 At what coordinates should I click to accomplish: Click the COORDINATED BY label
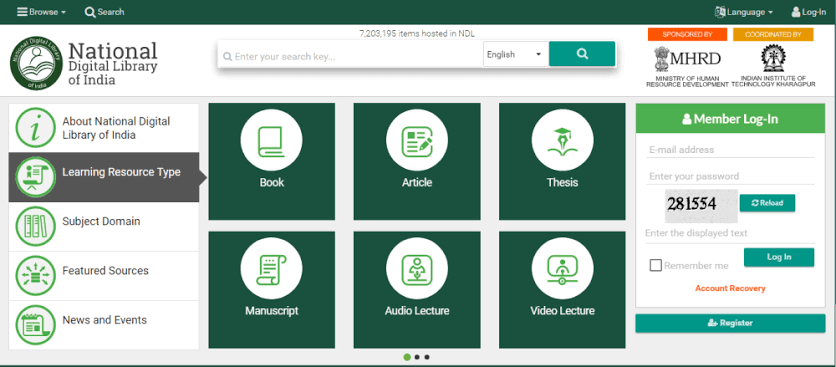click(x=773, y=34)
